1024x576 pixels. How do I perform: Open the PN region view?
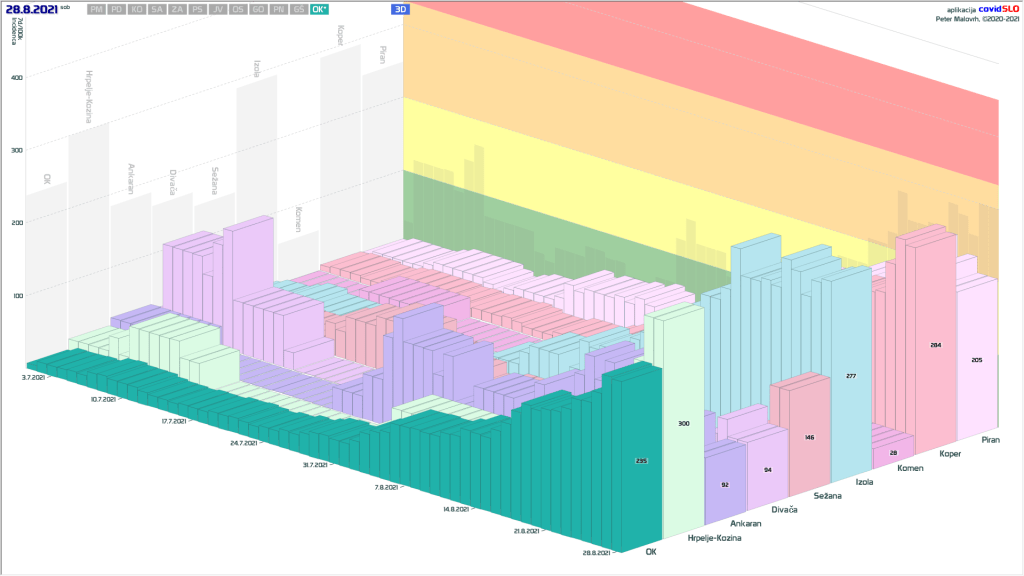point(277,9)
